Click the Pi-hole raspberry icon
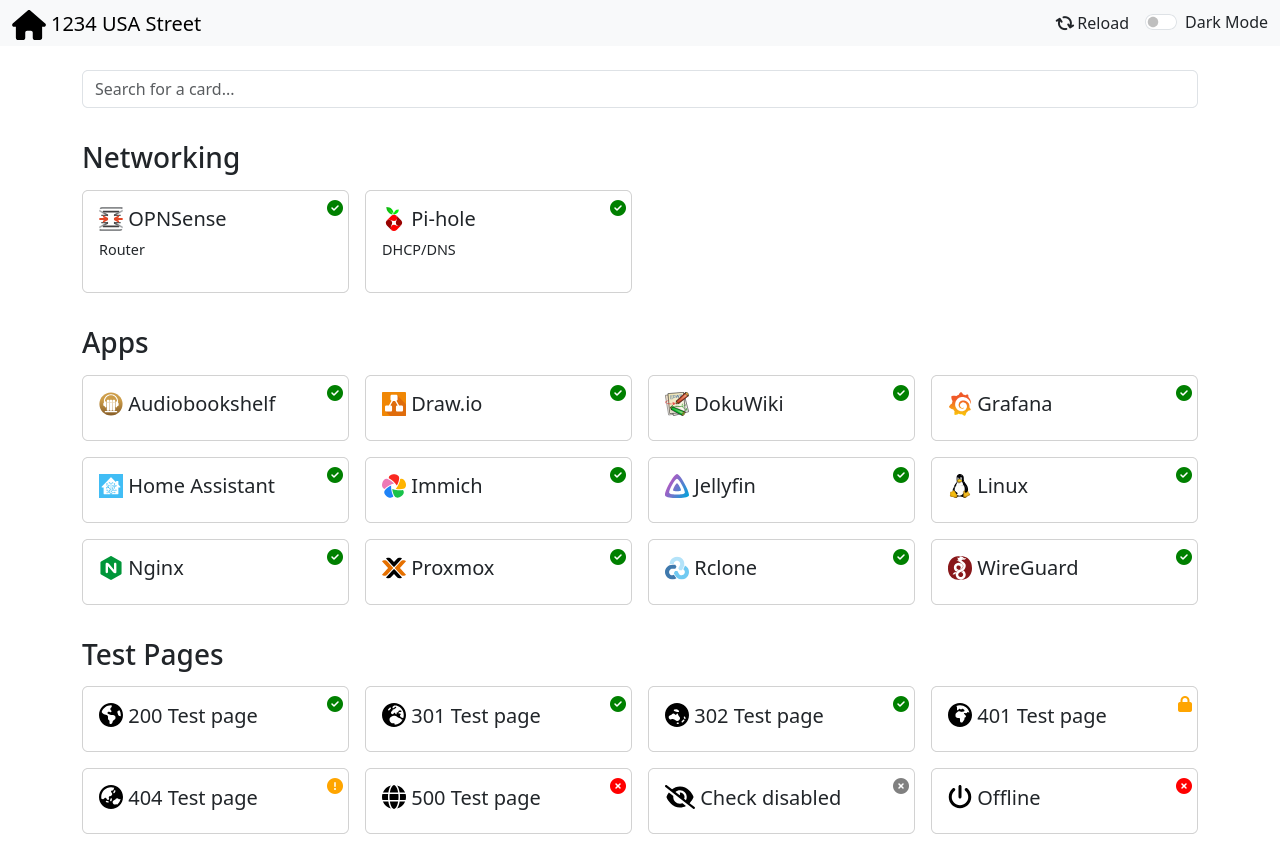 (394, 219)
